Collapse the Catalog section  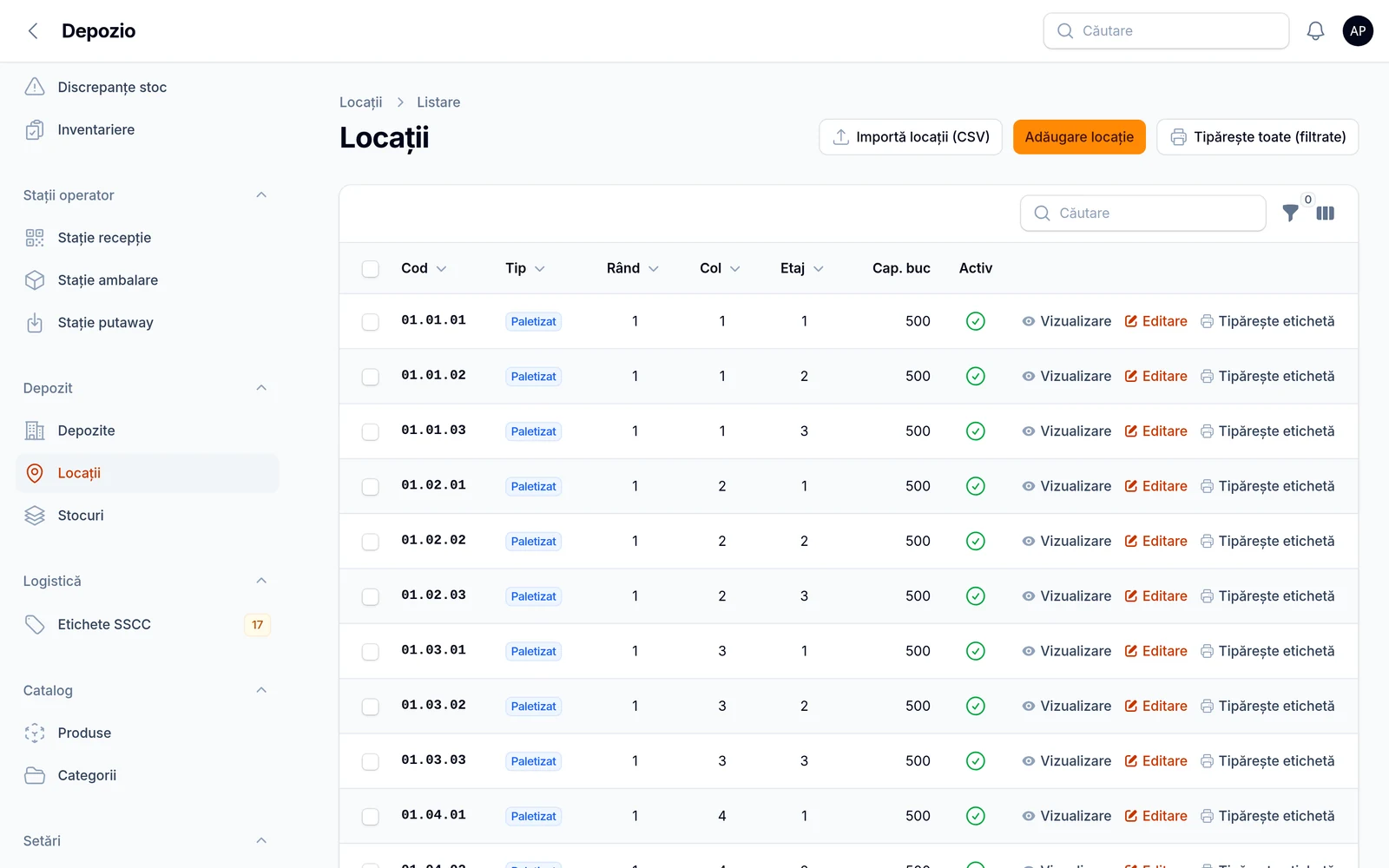tap(261, 690)
